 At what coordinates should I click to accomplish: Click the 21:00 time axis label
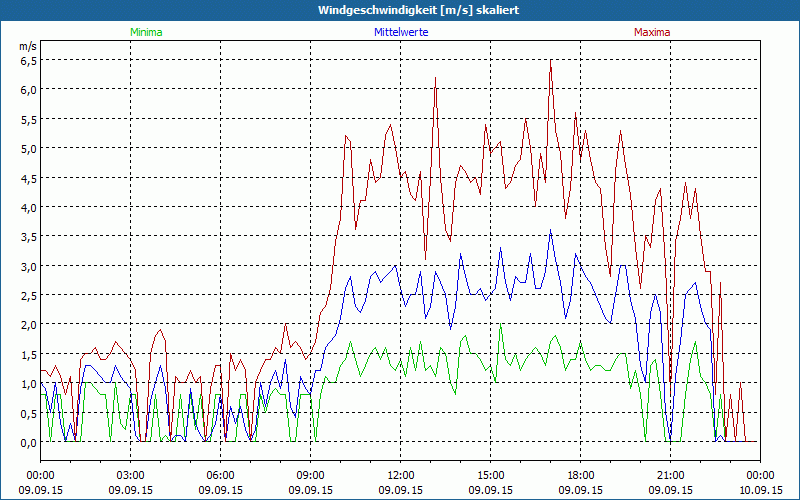pyautogui.click(x=670, y=476)
